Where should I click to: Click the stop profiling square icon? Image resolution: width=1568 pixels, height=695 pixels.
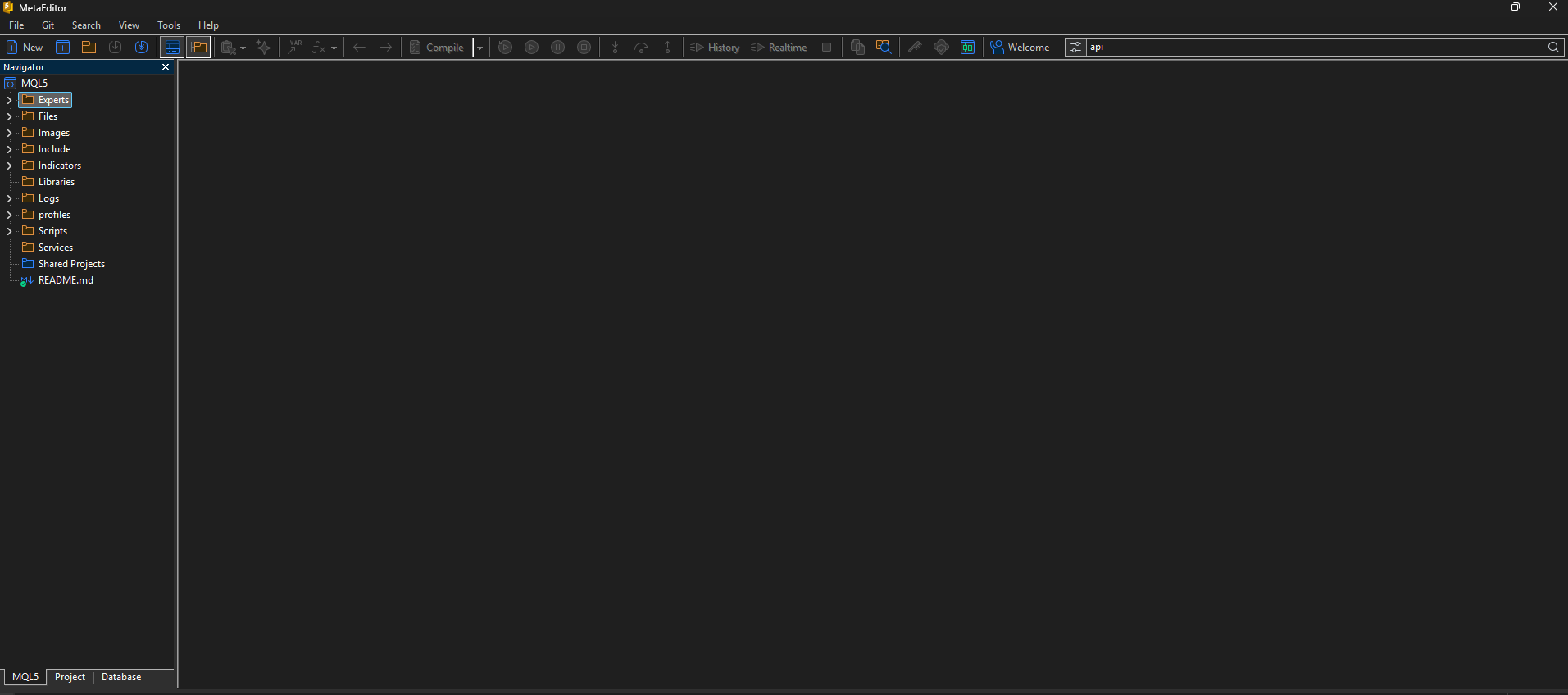coord(827,48)
